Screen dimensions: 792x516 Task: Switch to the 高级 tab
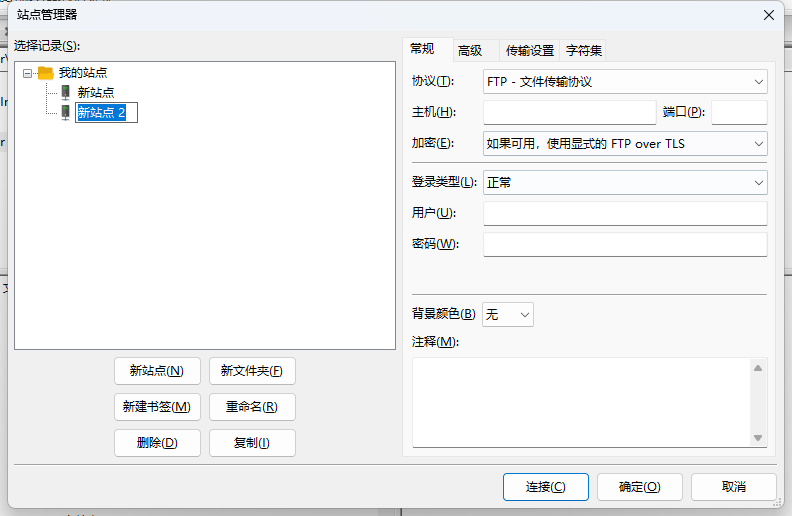(470, 50)
